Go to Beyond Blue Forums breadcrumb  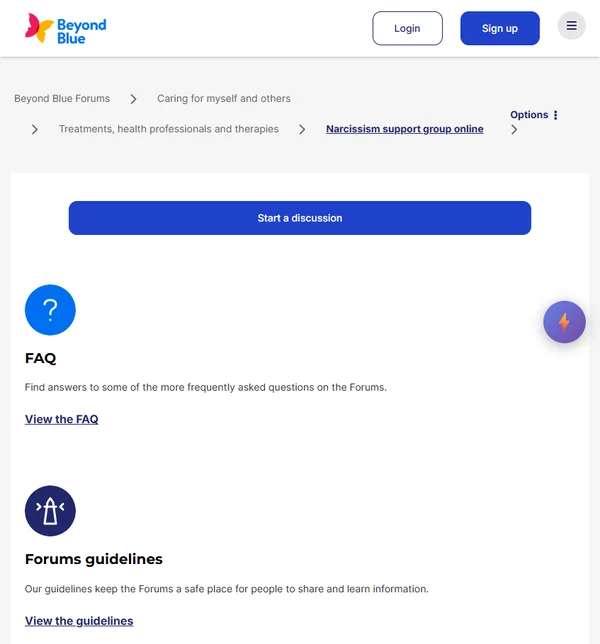(x=62, y=99)
